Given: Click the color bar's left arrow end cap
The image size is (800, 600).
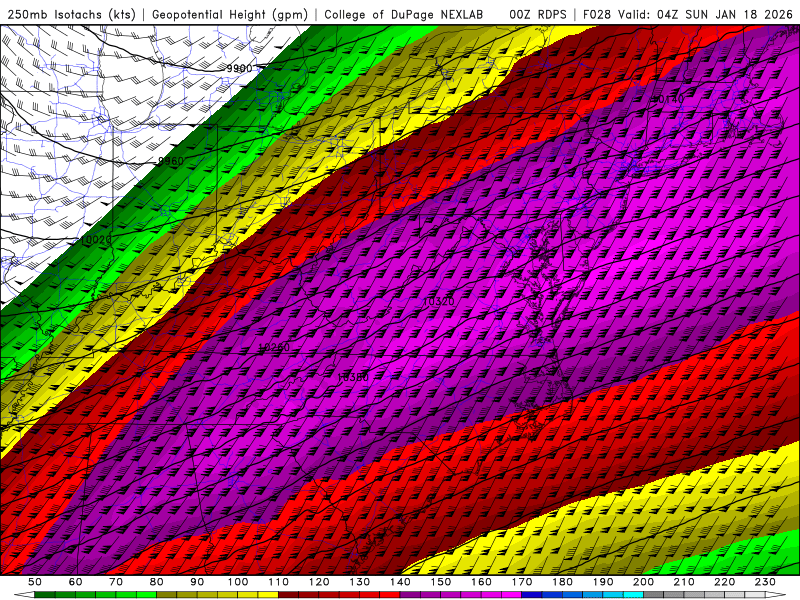Looking at the screenshot, I should coord(24,595).
